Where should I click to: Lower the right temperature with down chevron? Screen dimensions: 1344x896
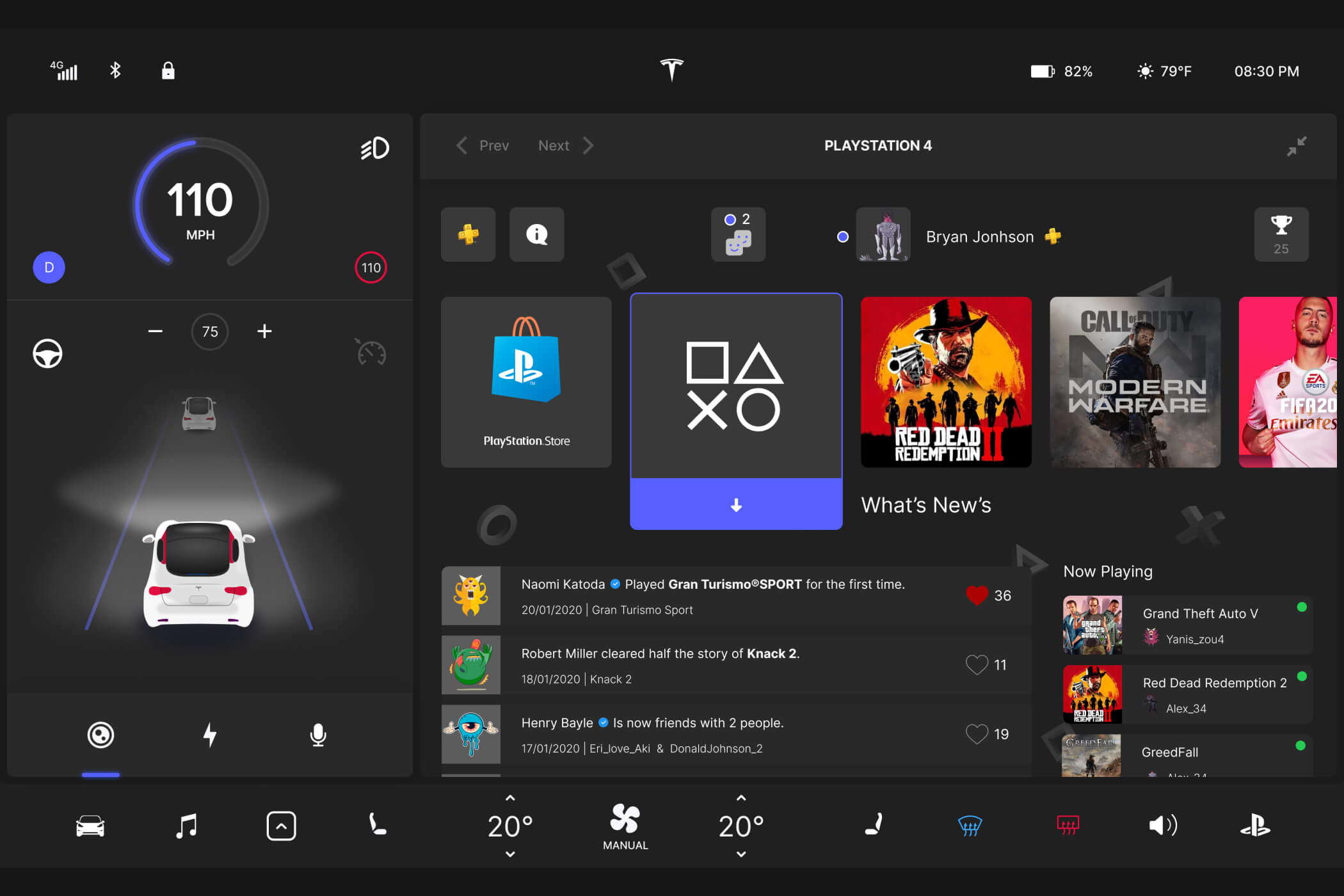point(741,854)
